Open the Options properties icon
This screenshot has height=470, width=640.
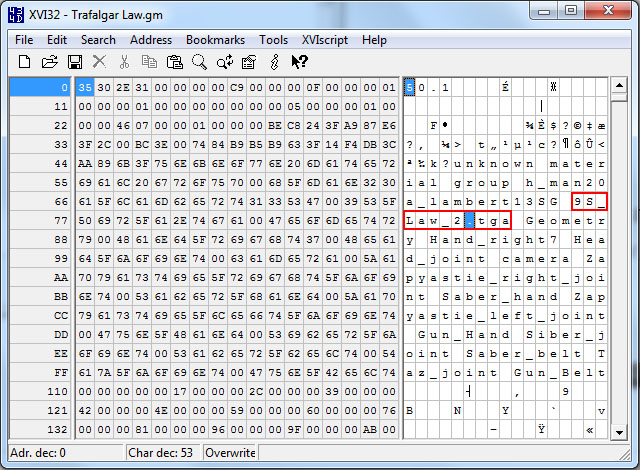pyautogui.click(x=249, y=62)
